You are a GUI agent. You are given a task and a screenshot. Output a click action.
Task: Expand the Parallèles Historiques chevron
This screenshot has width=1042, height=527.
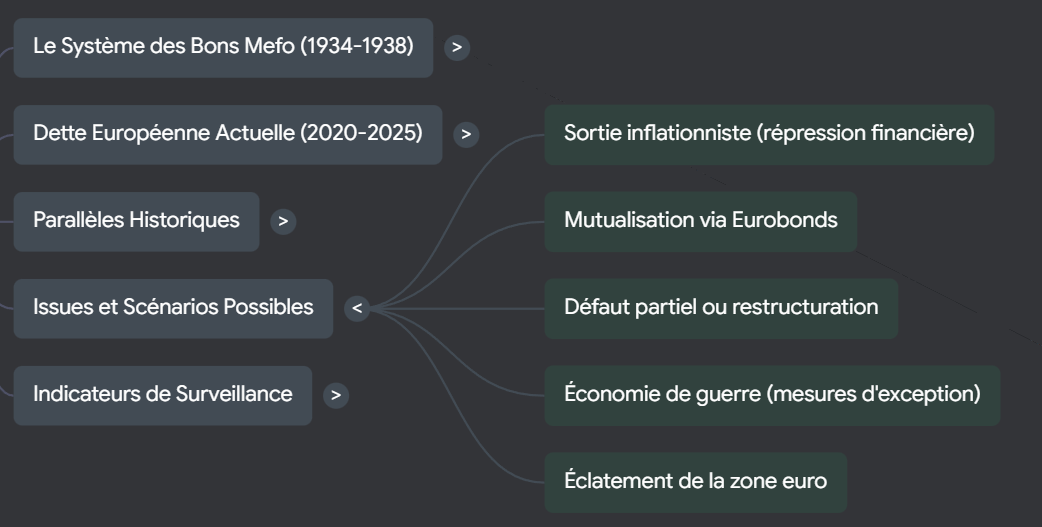click(284, 221)
